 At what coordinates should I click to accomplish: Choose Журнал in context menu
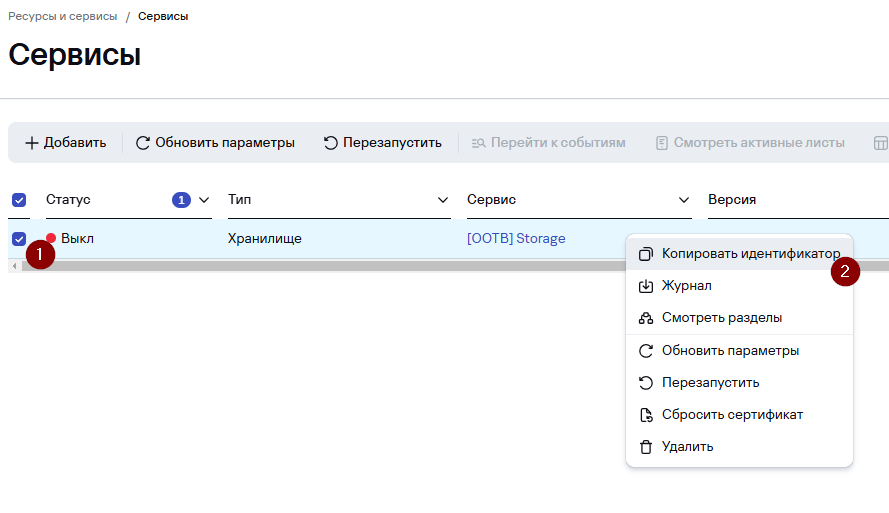[739, 286]
